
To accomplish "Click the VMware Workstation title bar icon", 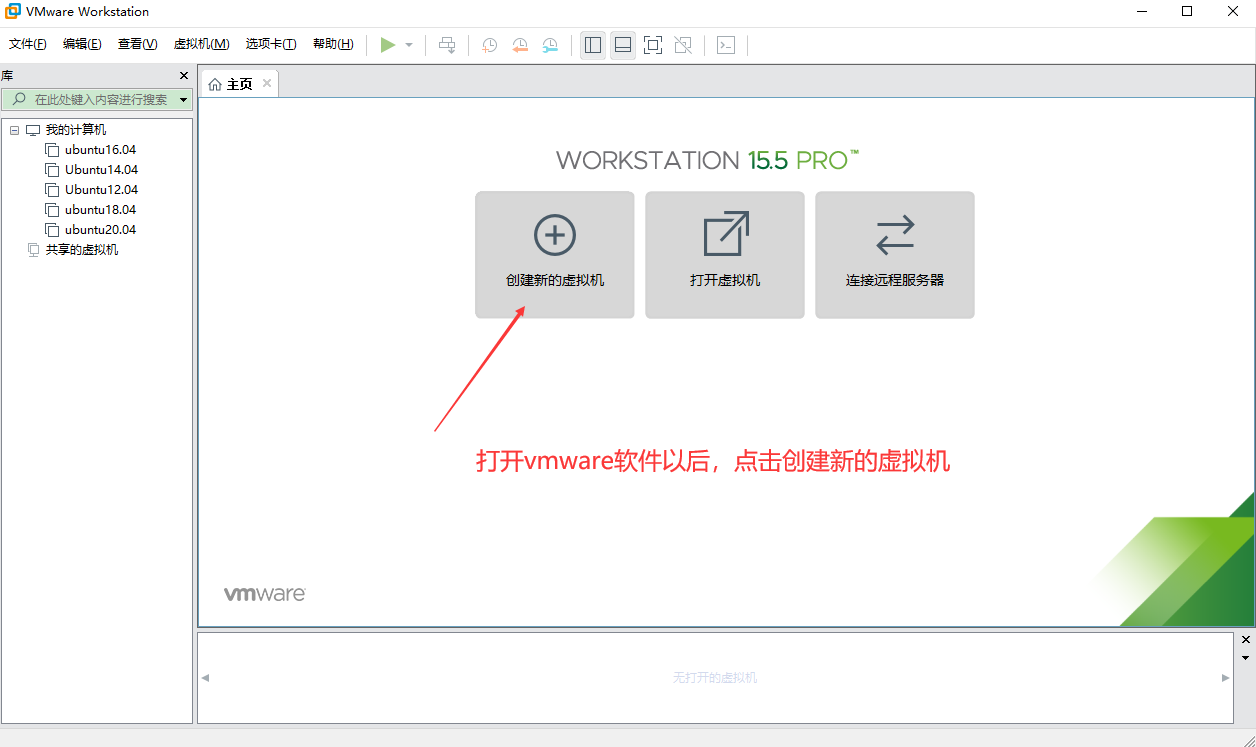I will pos(13,12).
